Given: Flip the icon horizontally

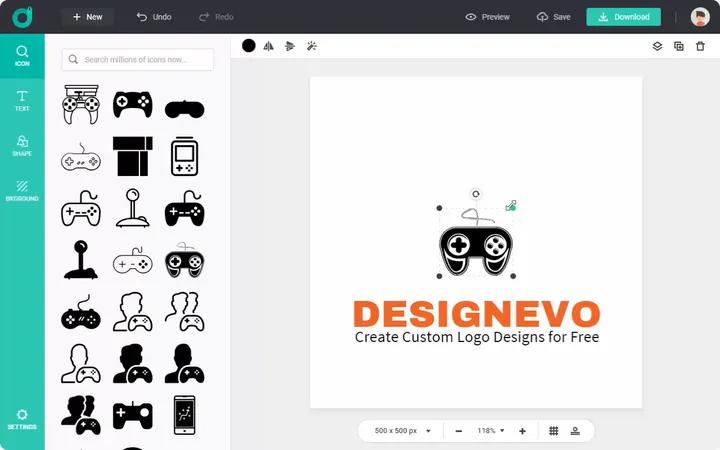Looking at the screenshot, I should click(269, 46).
